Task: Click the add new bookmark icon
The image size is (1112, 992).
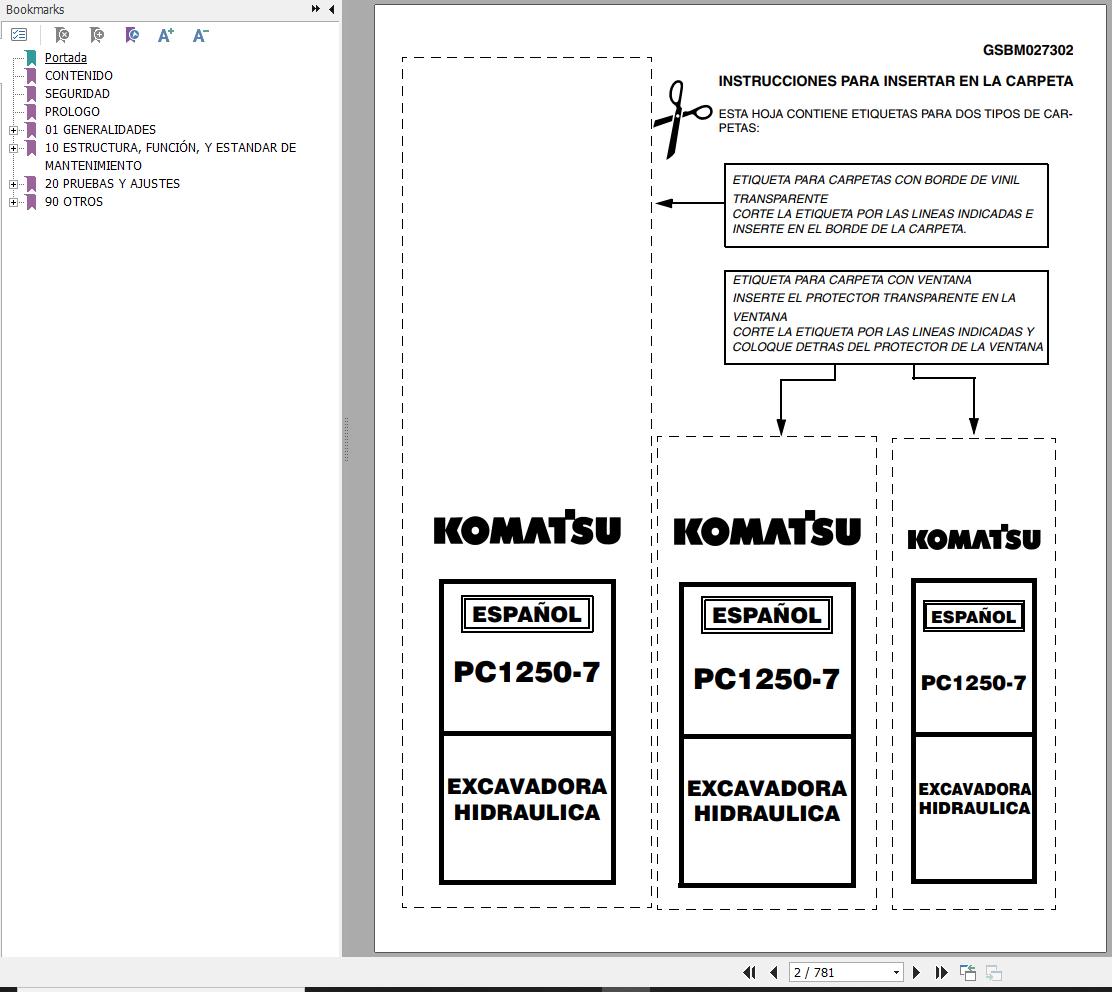Action: pyautogui.click(x=96, y=35)
